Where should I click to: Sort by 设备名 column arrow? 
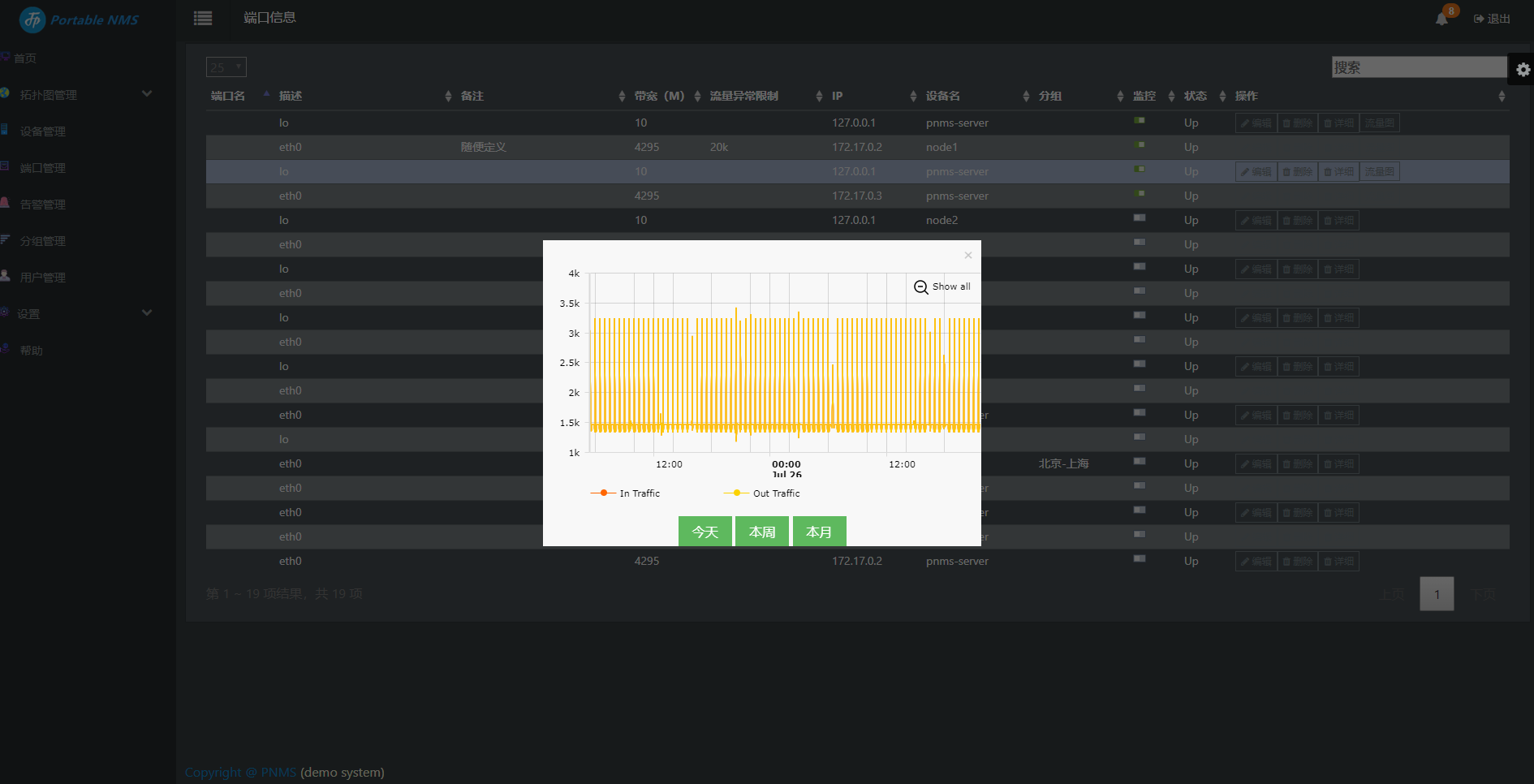click(1026, 97)
